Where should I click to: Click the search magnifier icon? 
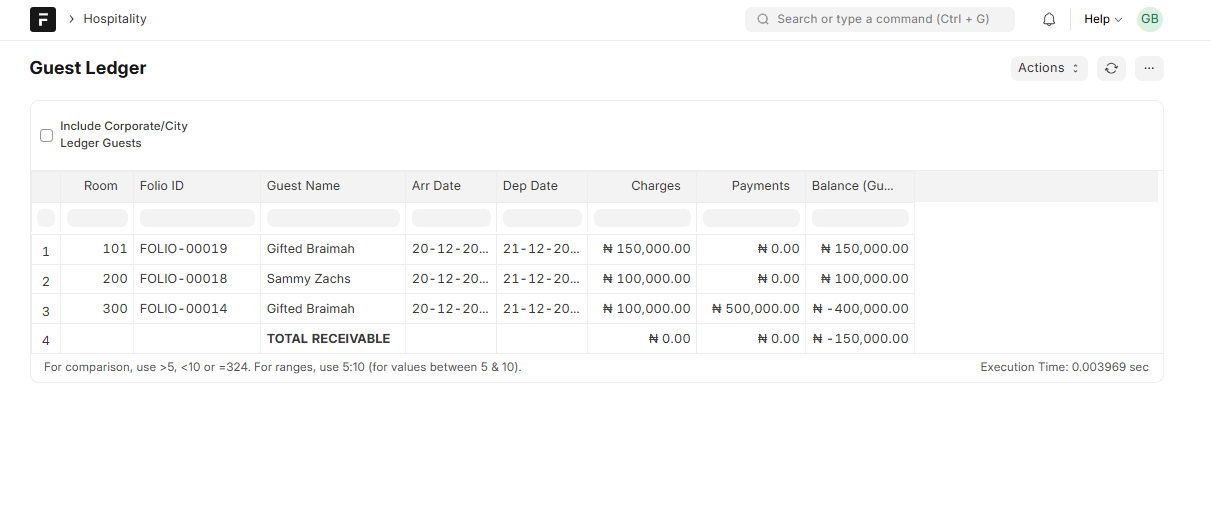763,19
